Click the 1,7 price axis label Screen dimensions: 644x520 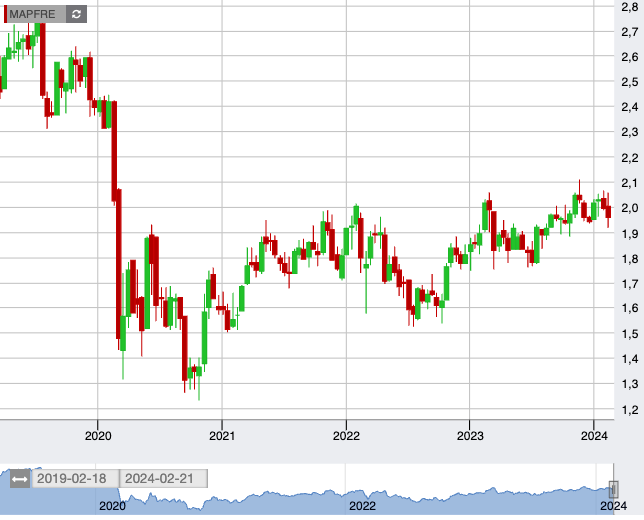(630, 284)
